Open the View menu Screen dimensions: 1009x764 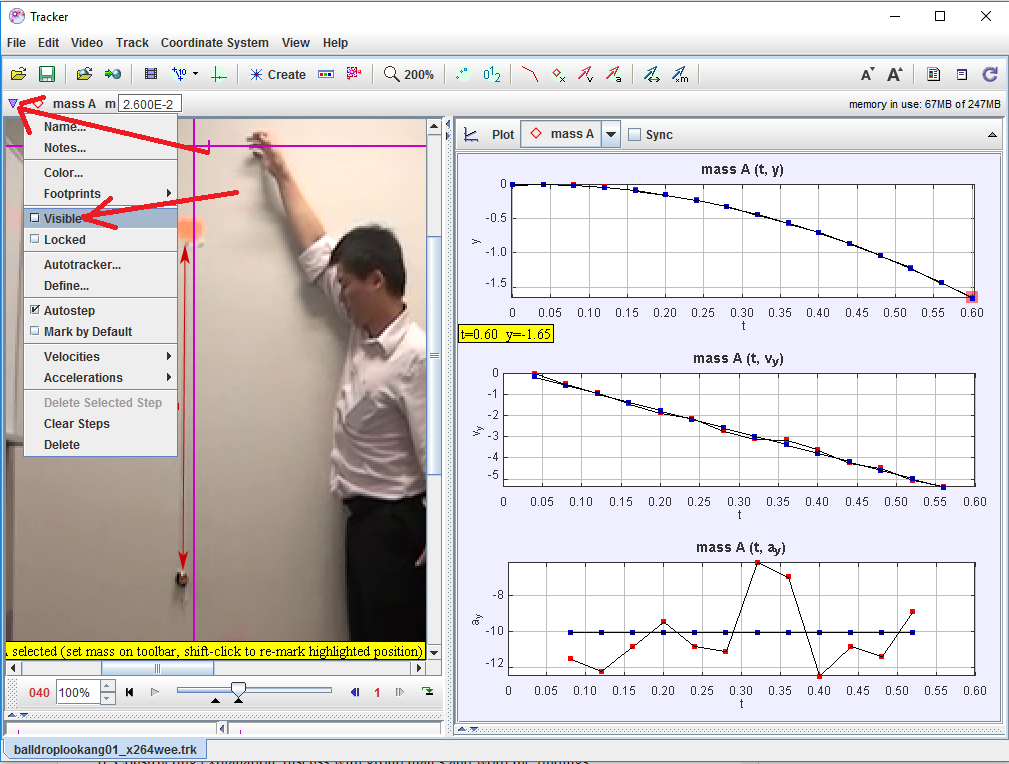tap(296, 42)
